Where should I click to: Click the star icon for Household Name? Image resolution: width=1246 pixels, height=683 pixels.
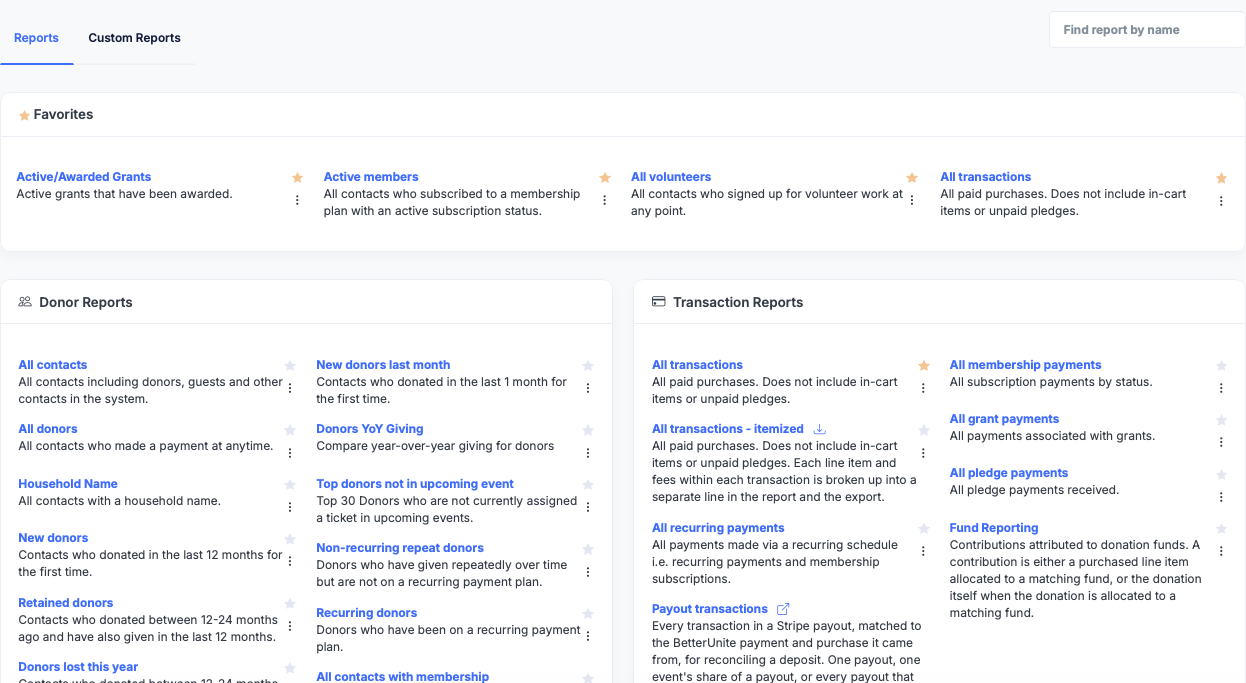290,485
